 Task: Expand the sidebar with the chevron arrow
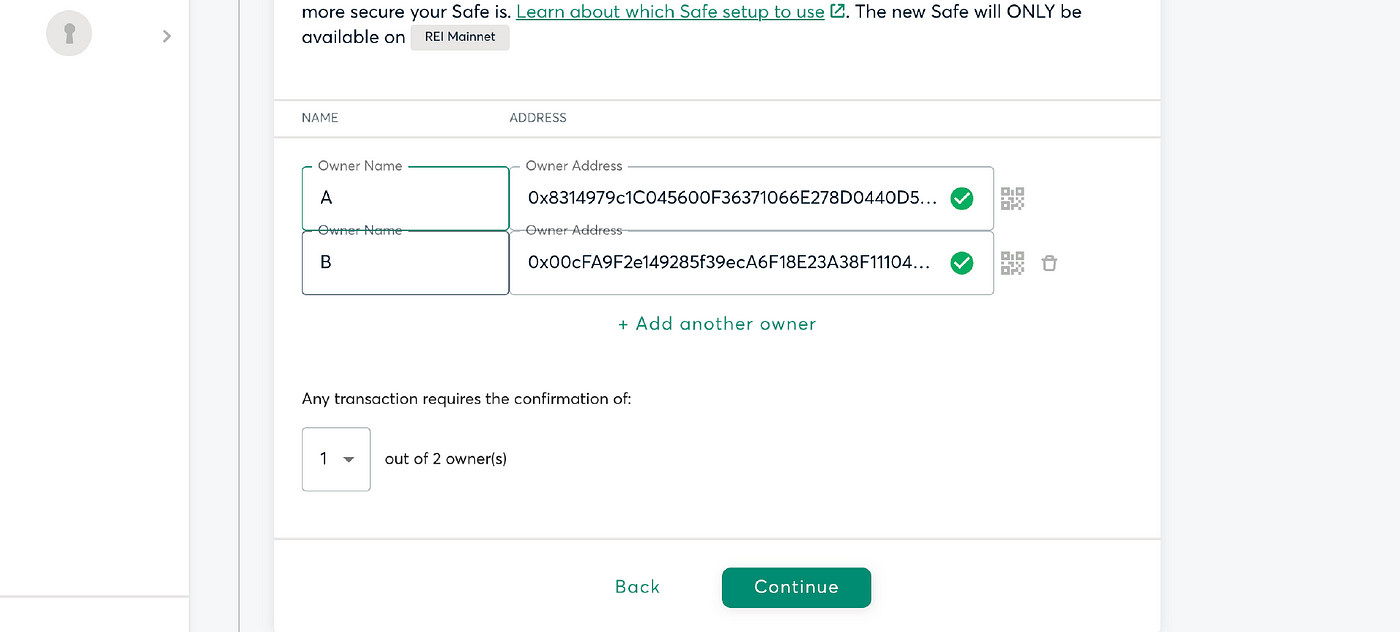pos(167,36)
